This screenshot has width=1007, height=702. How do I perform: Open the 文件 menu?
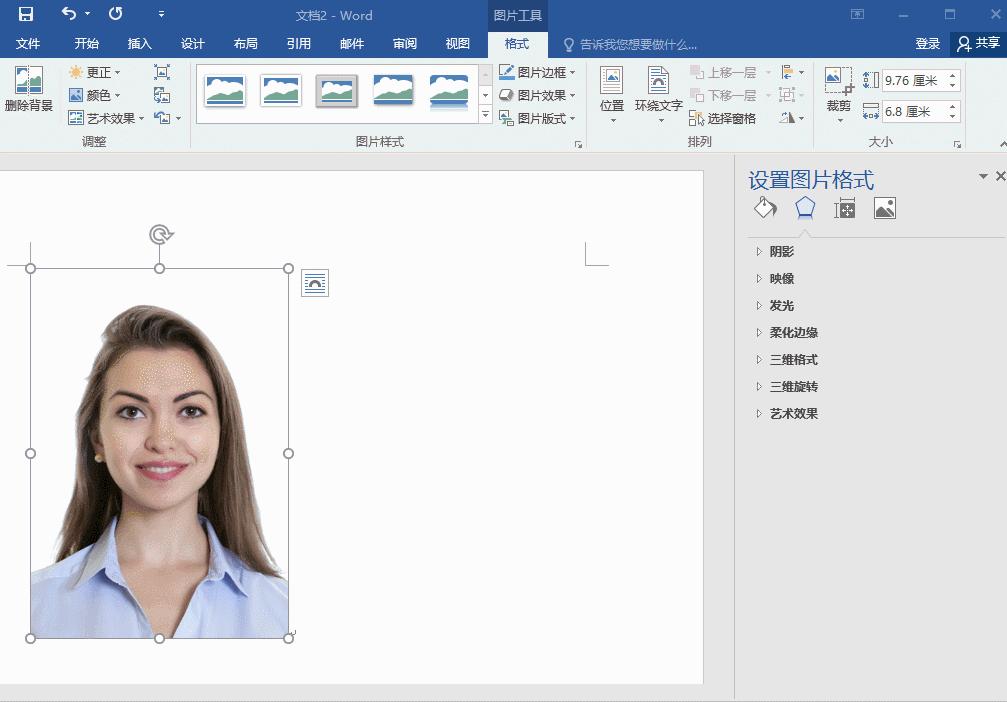point(29,44)
